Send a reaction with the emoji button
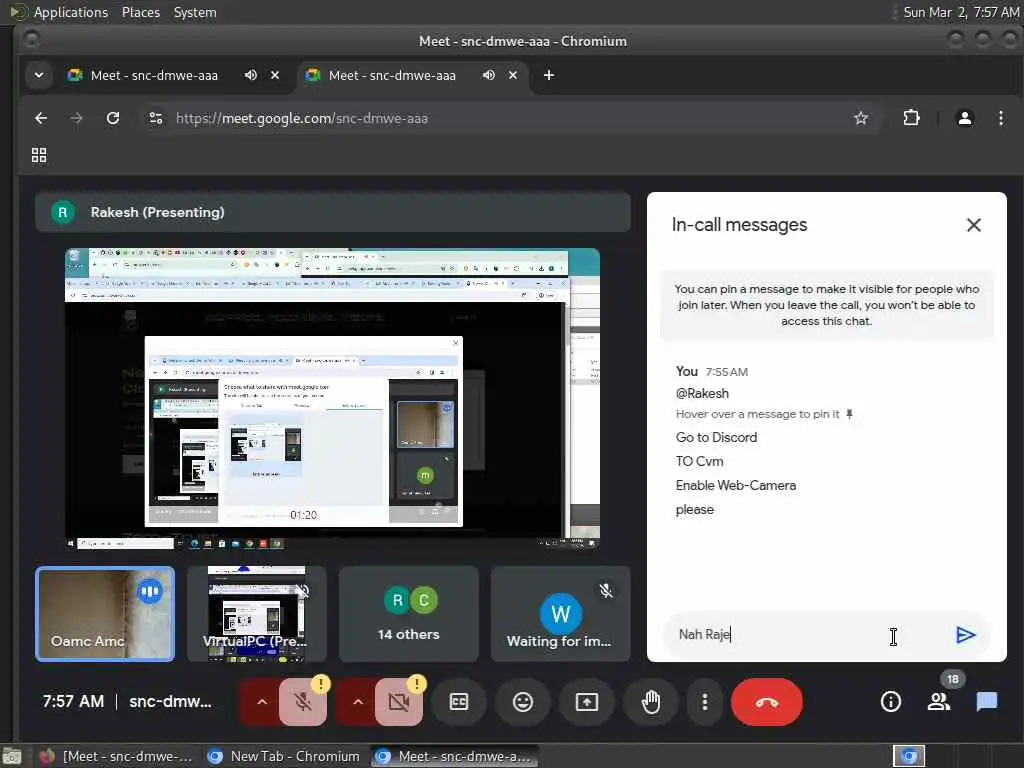This screenshot has height=768, width=1024. [x=522, y=702]
